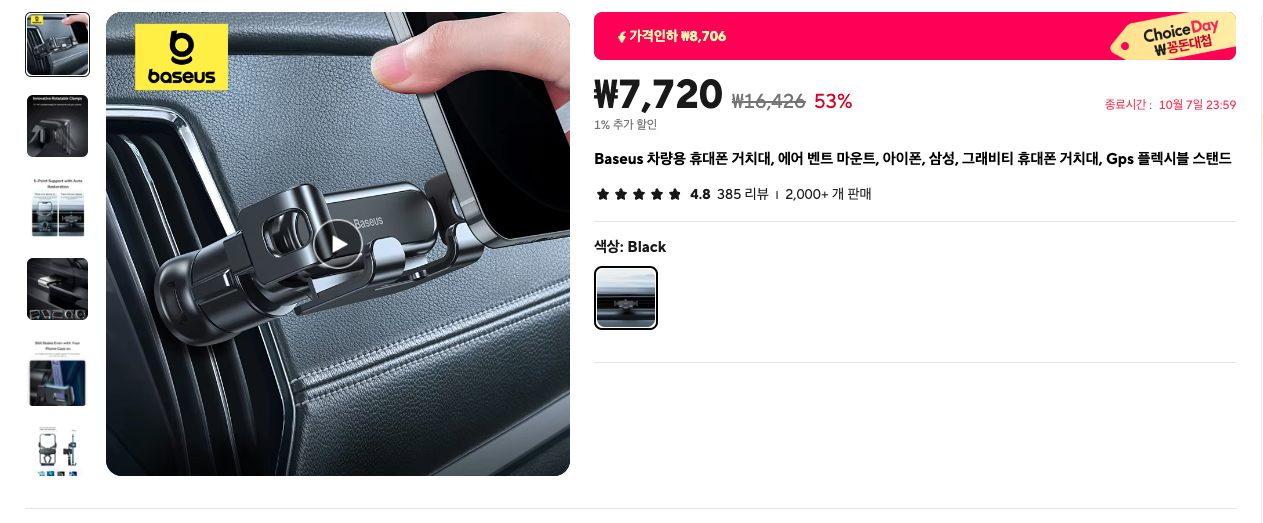Click the ₩7,720 sale price
This screenshot has width=1263, height=523.
[658, 95]
